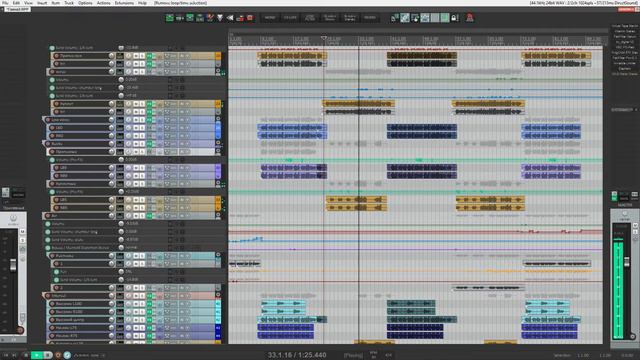Arm the Pan envelope lane green button
This screenshot has width=640, height=360.
pyautogui.click(x=57, y=272)
